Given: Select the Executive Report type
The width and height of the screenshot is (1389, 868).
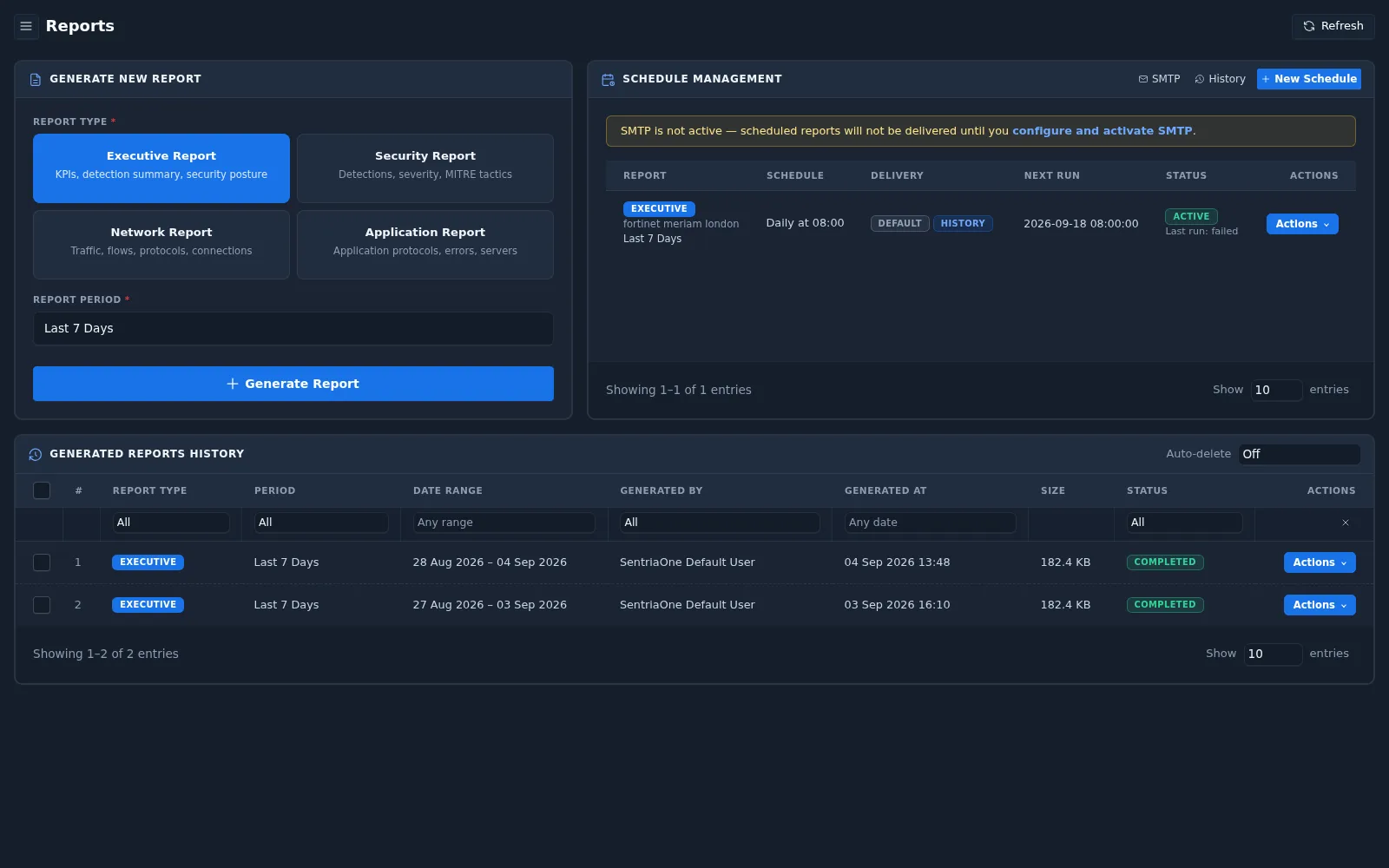Looking at the screenshot, I should [161, 168].
